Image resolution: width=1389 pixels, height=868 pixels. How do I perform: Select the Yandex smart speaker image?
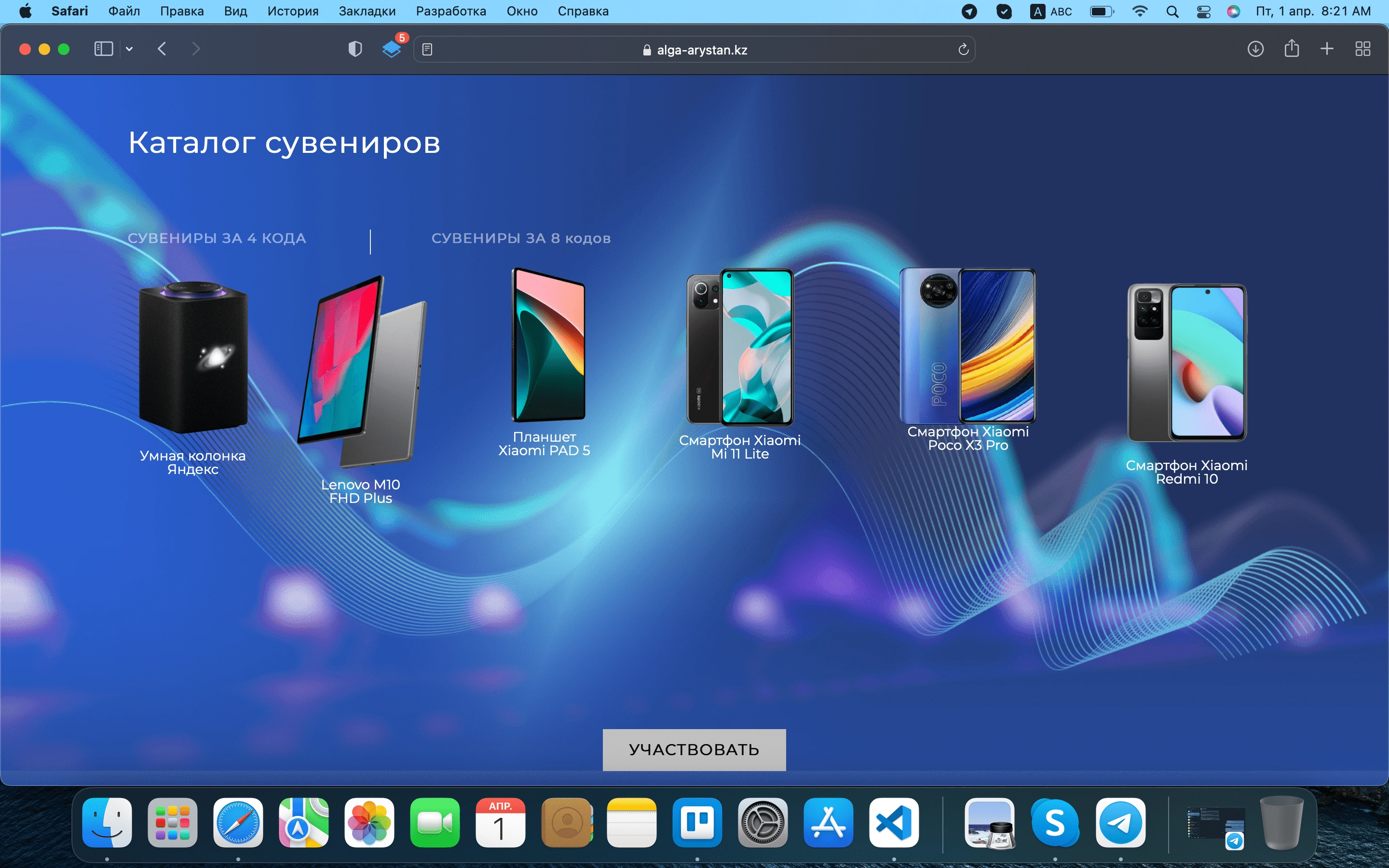(x=193, y=357)
